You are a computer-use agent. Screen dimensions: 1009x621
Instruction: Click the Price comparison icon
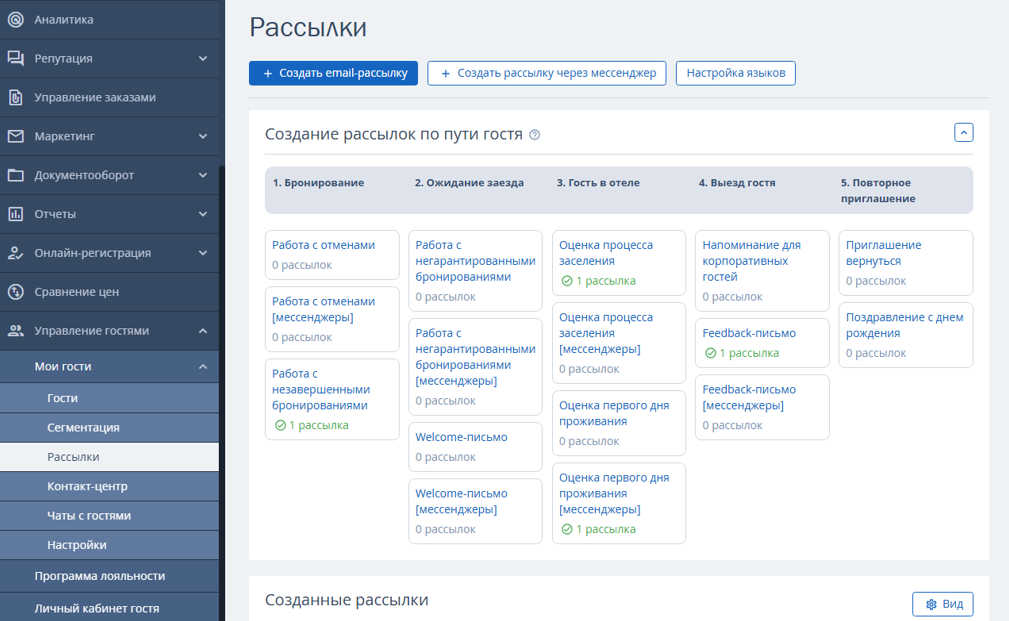click(16, 292)
